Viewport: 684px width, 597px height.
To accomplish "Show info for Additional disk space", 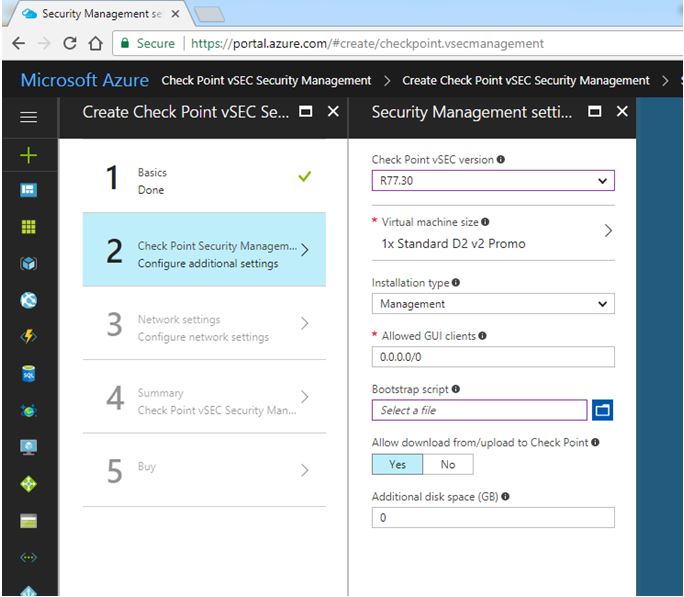I will pyautogui.click(x=505, y=496).
